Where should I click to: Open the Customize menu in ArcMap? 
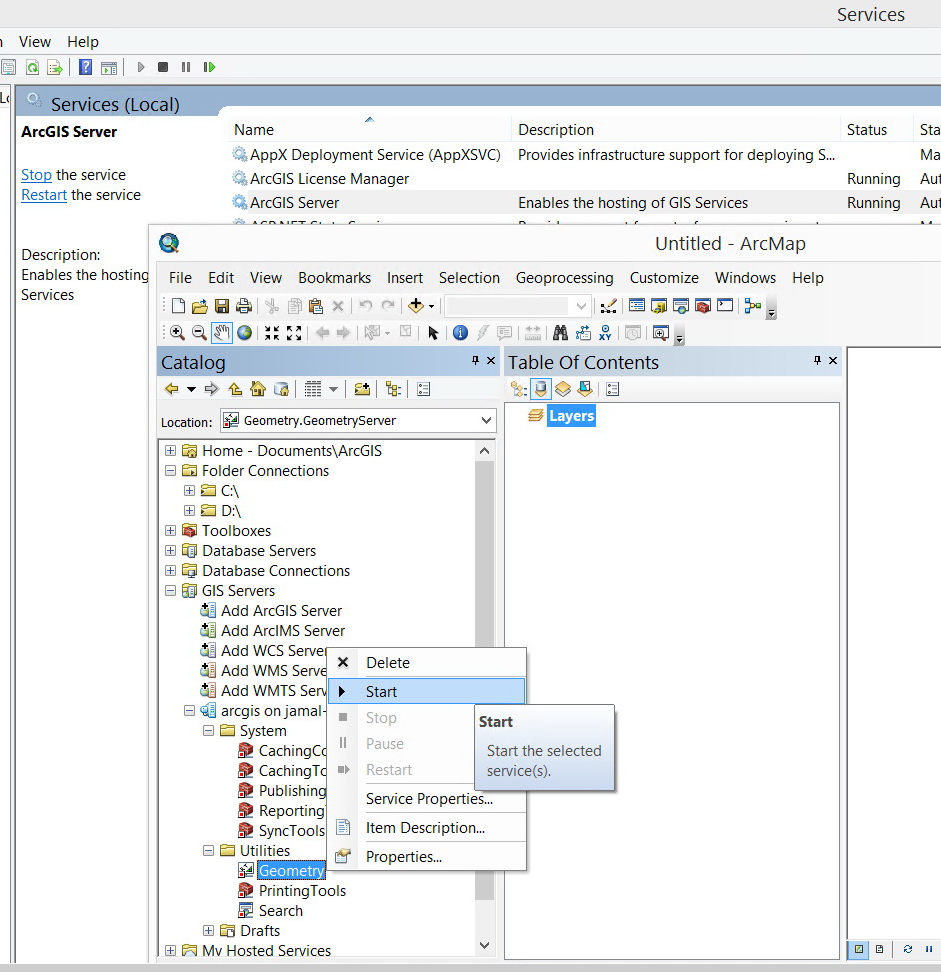[x=664, y=278]
